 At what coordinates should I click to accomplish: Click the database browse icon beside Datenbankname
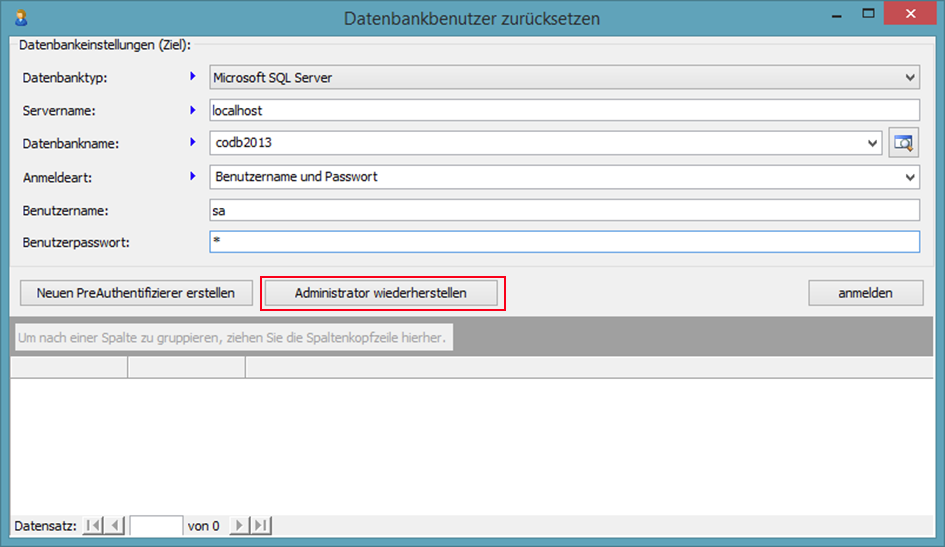[x=903, y=144]
